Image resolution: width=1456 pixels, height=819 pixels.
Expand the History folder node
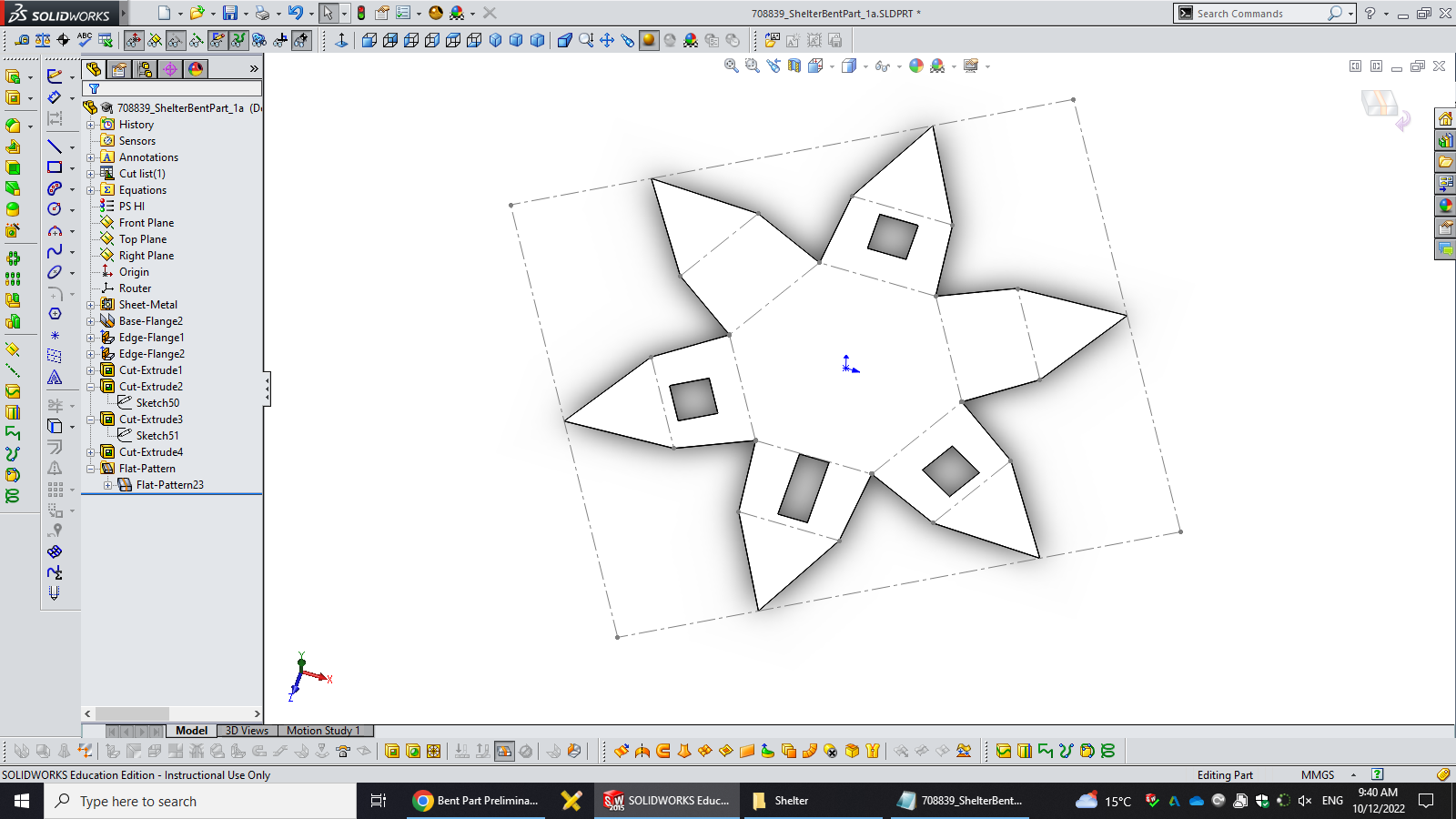click(91, 125)
